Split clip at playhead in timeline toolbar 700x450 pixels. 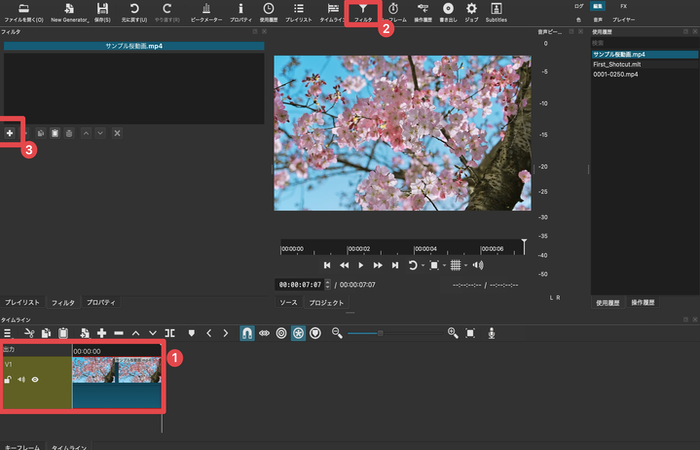pos(169,332)
